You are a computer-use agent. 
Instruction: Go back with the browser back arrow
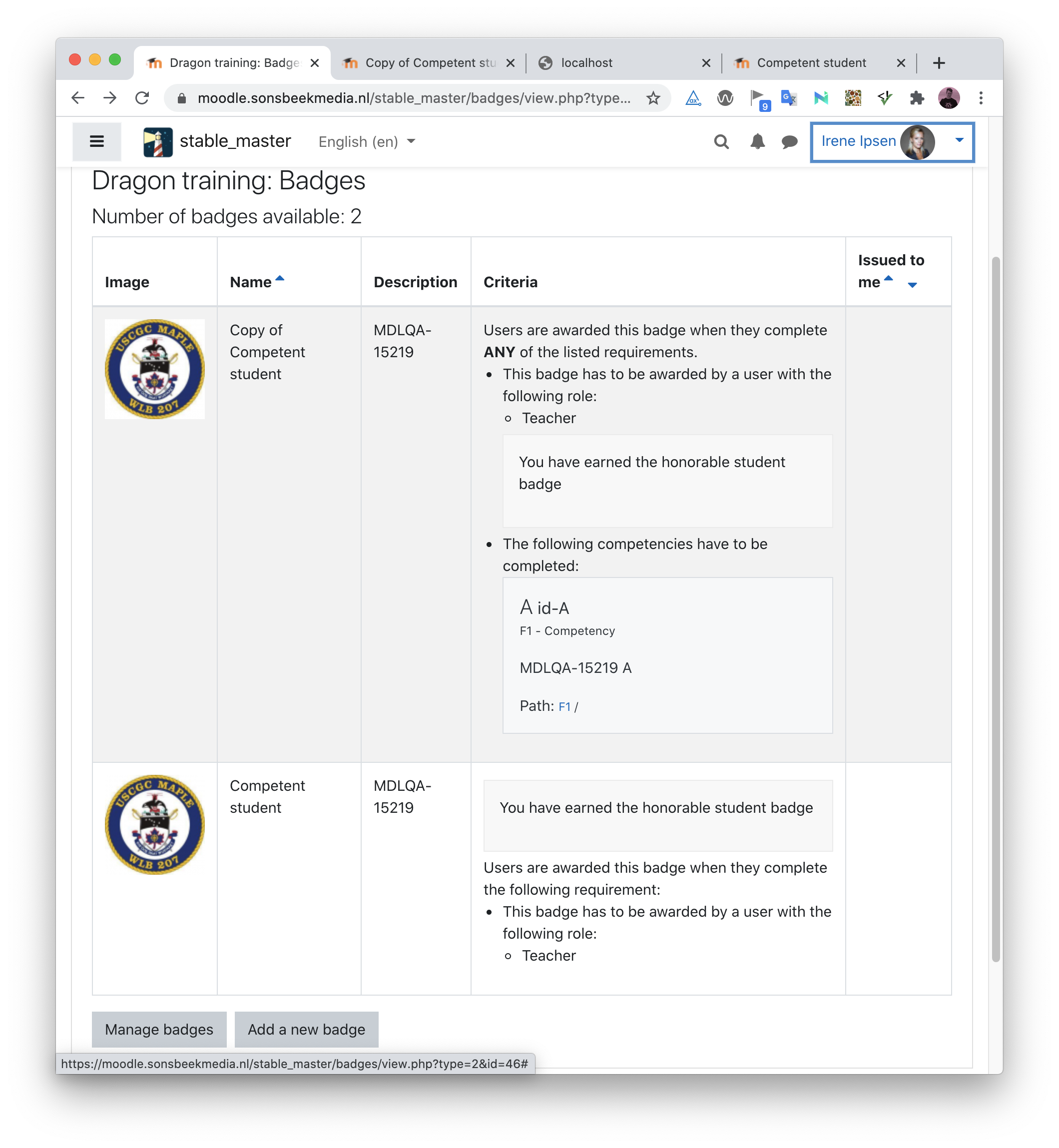tap(78, 98)
